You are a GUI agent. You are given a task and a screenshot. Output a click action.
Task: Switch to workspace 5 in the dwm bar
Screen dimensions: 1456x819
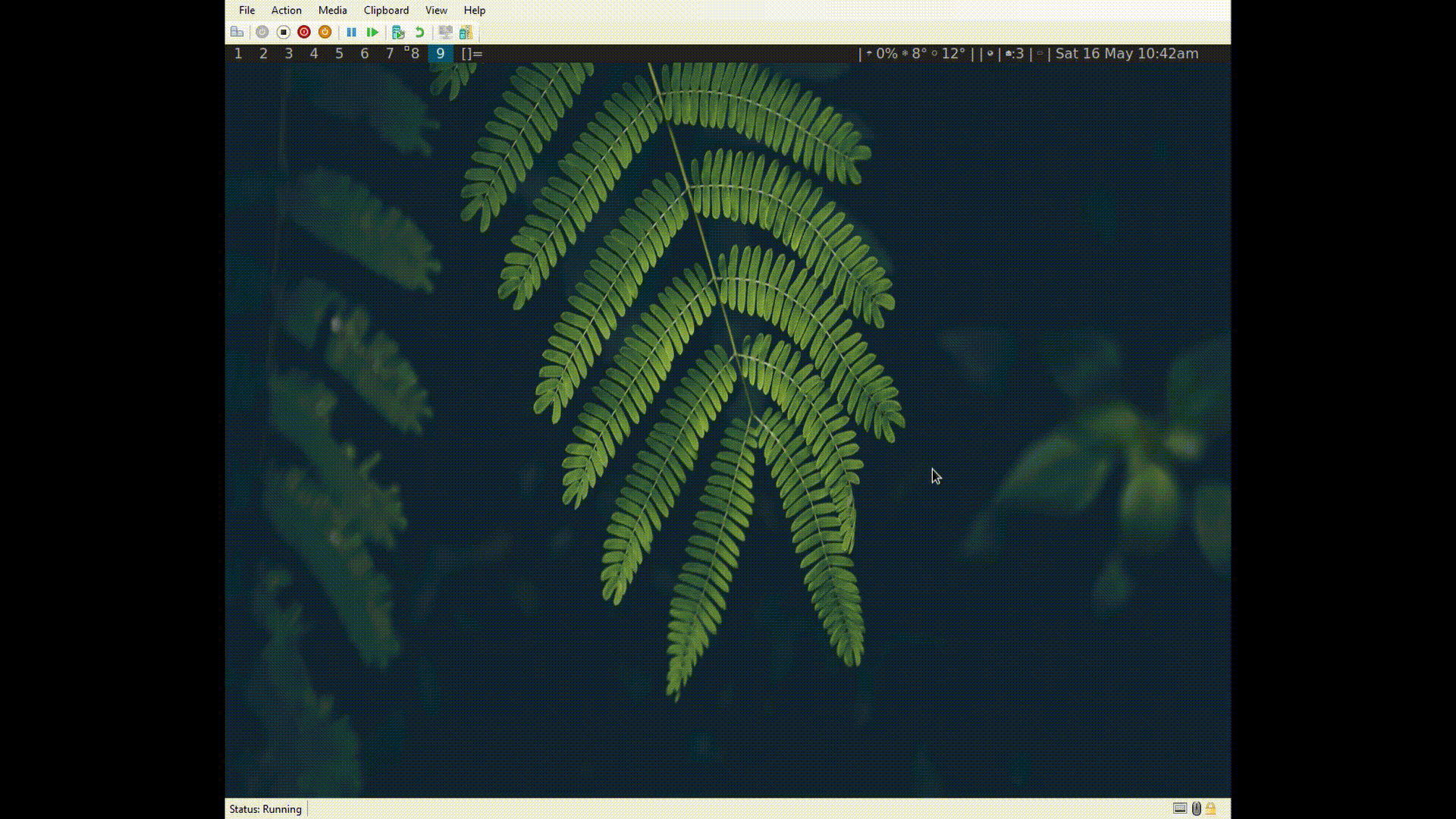pos(339,54)
